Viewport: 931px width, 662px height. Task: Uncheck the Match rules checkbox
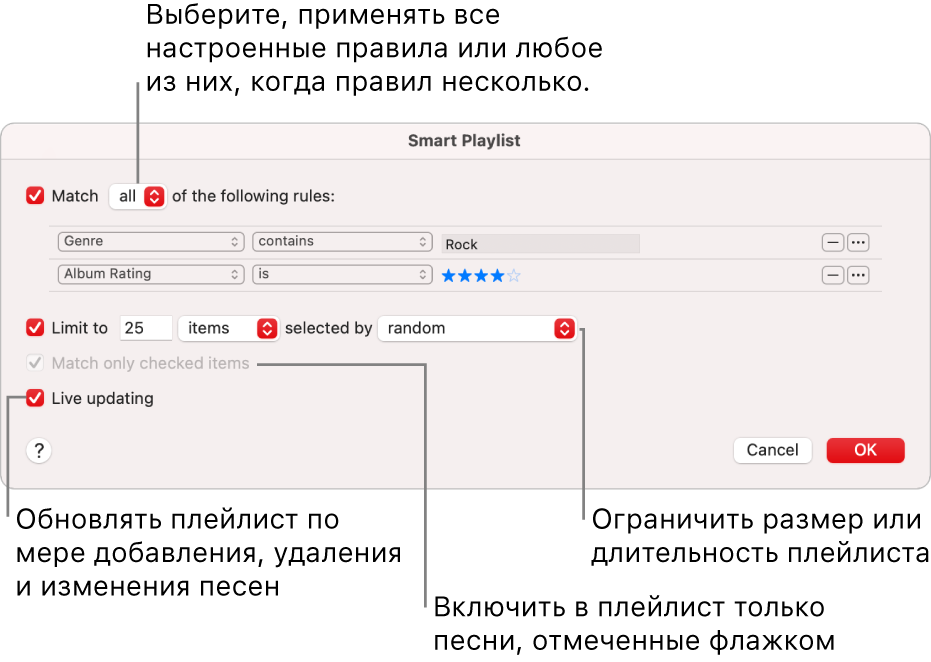click(x=35, y=196)
